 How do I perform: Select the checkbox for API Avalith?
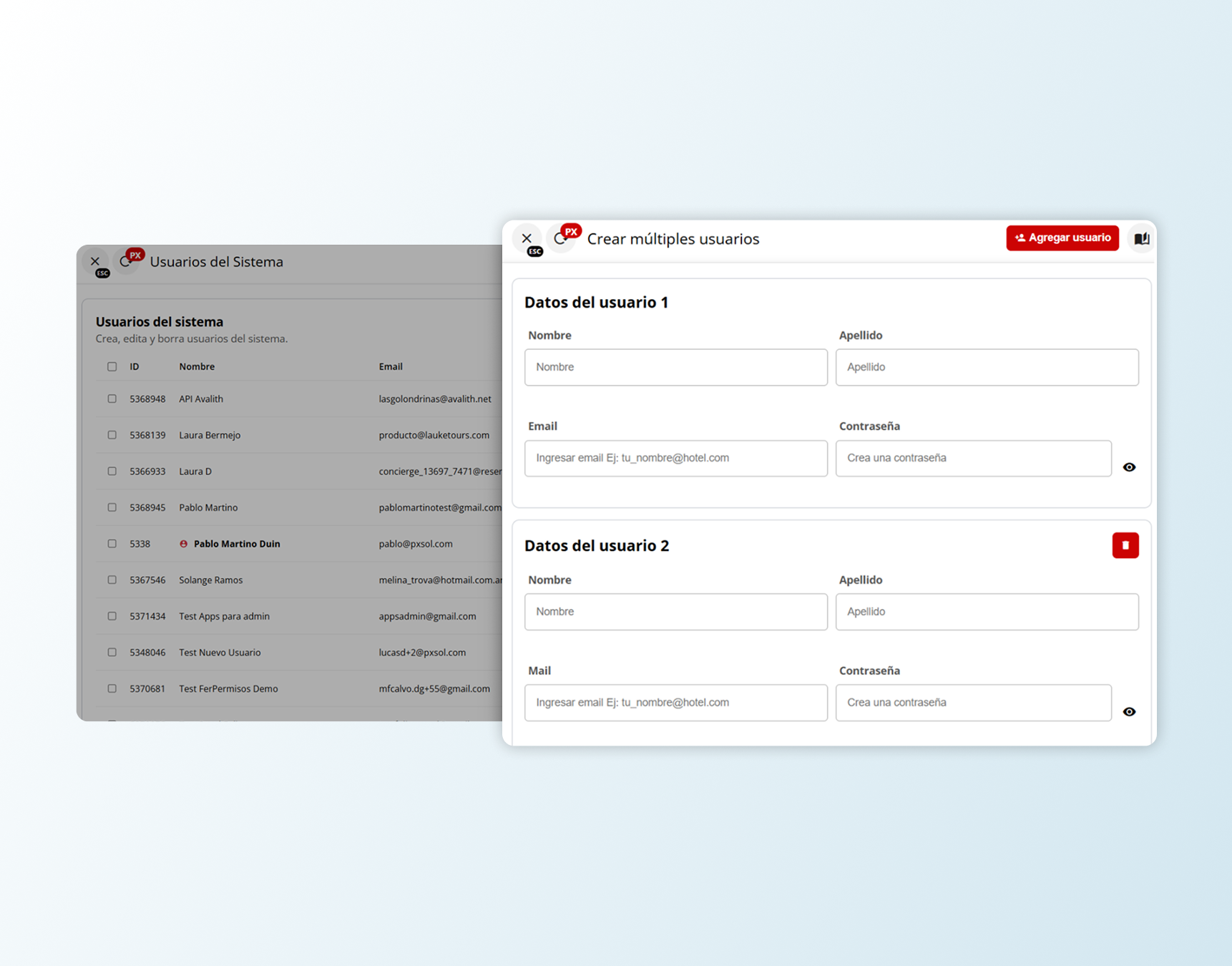click(x=112, y=399)
